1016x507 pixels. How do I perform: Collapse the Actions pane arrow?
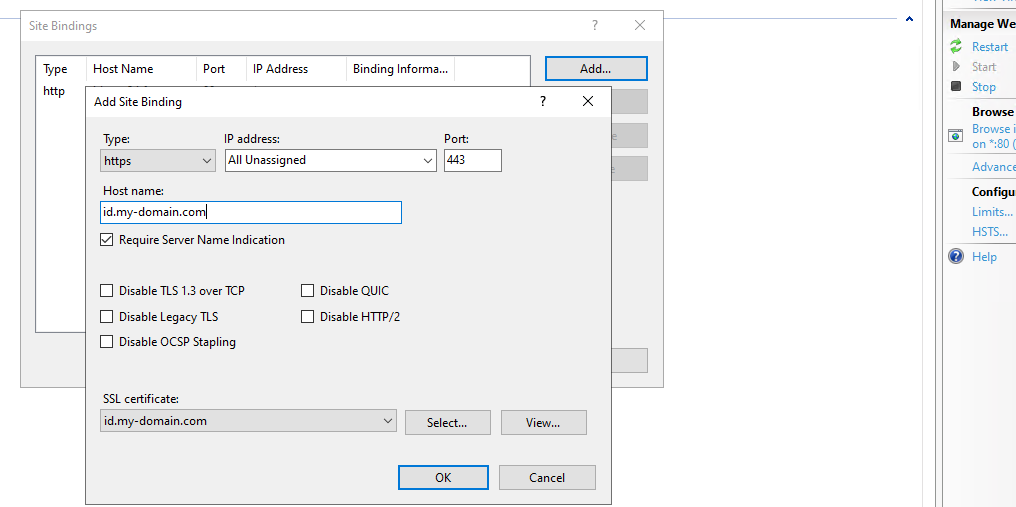(909, 19)
